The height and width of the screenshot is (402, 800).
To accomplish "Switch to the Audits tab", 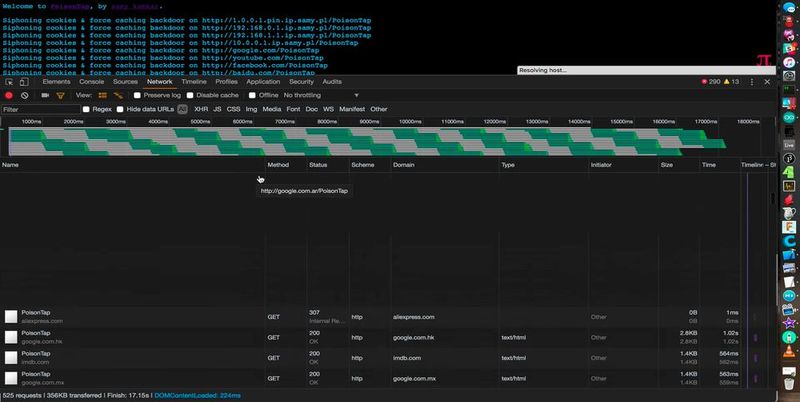I will [332, 82].
